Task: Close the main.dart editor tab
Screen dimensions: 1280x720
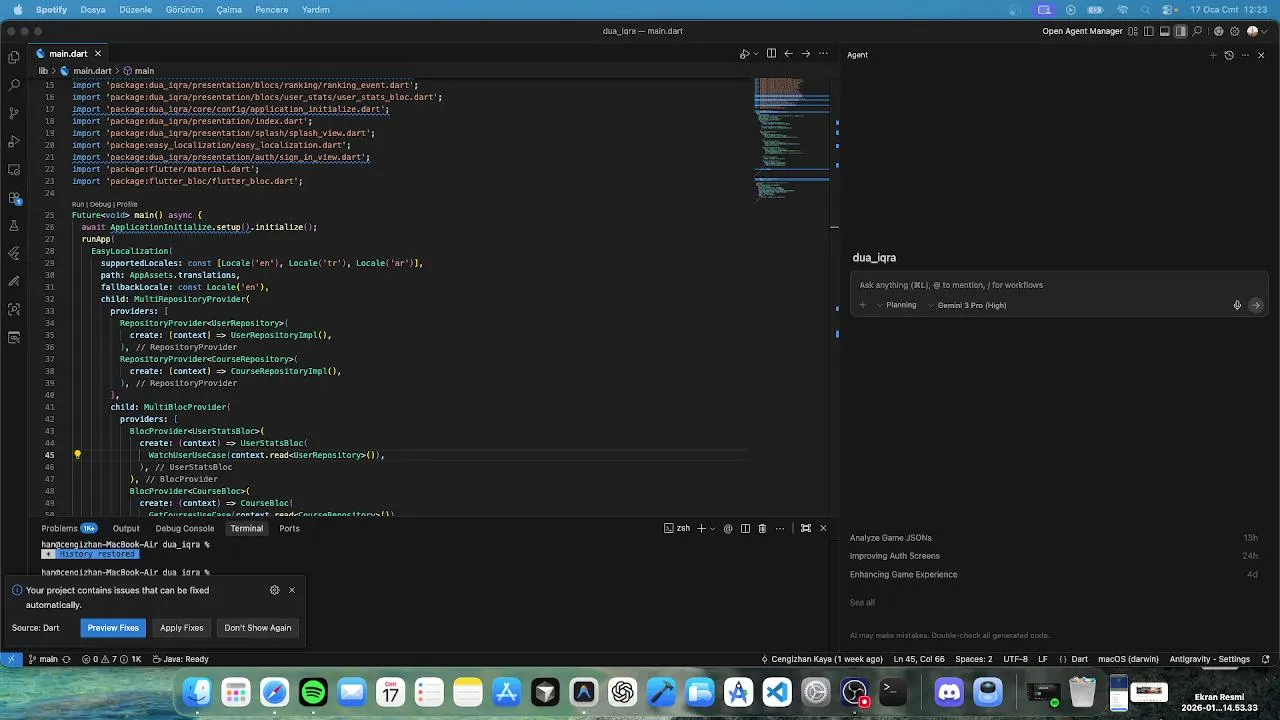Action: [x=99, y=54]
